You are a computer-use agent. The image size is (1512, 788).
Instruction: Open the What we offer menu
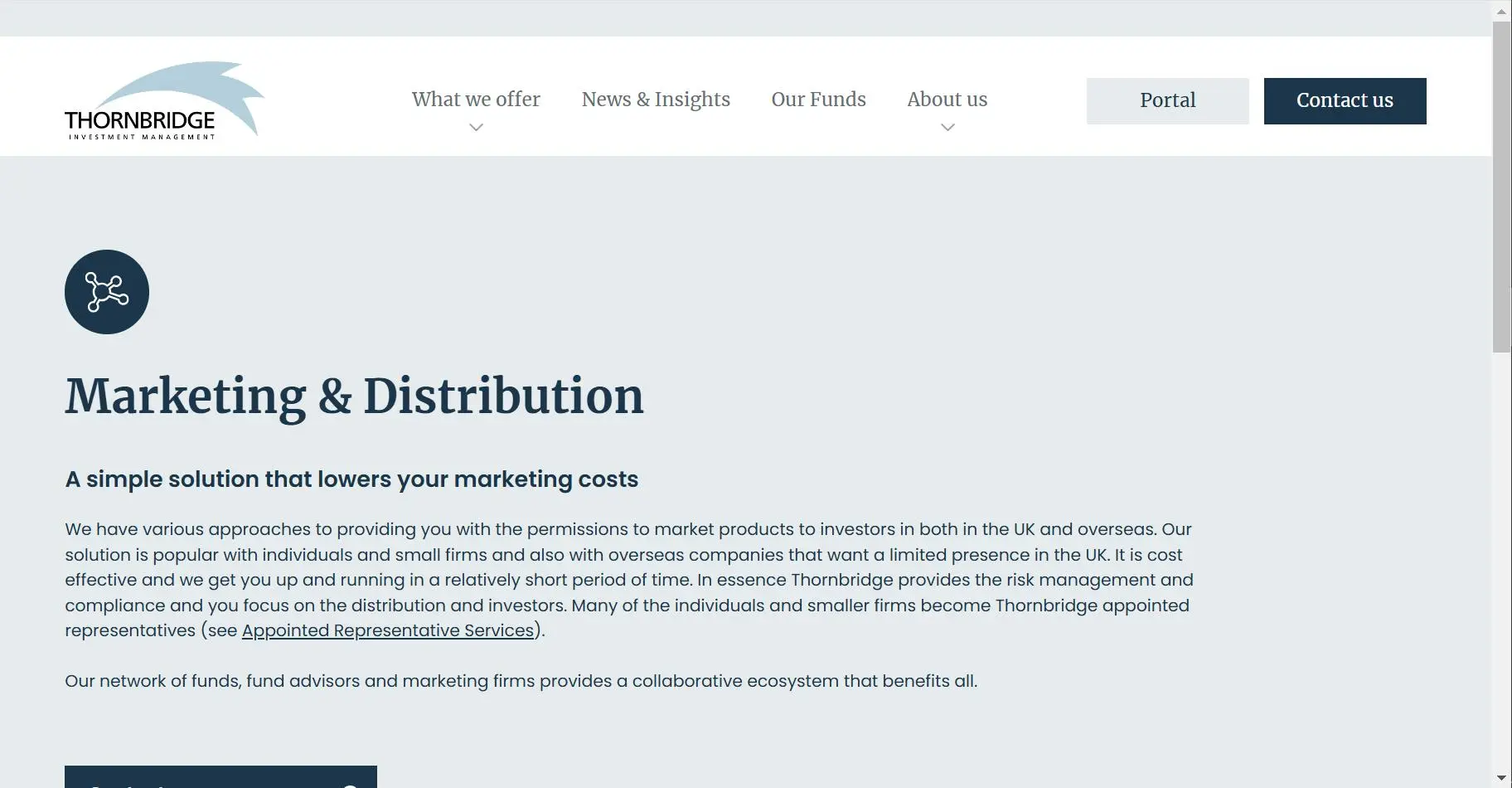476,100
